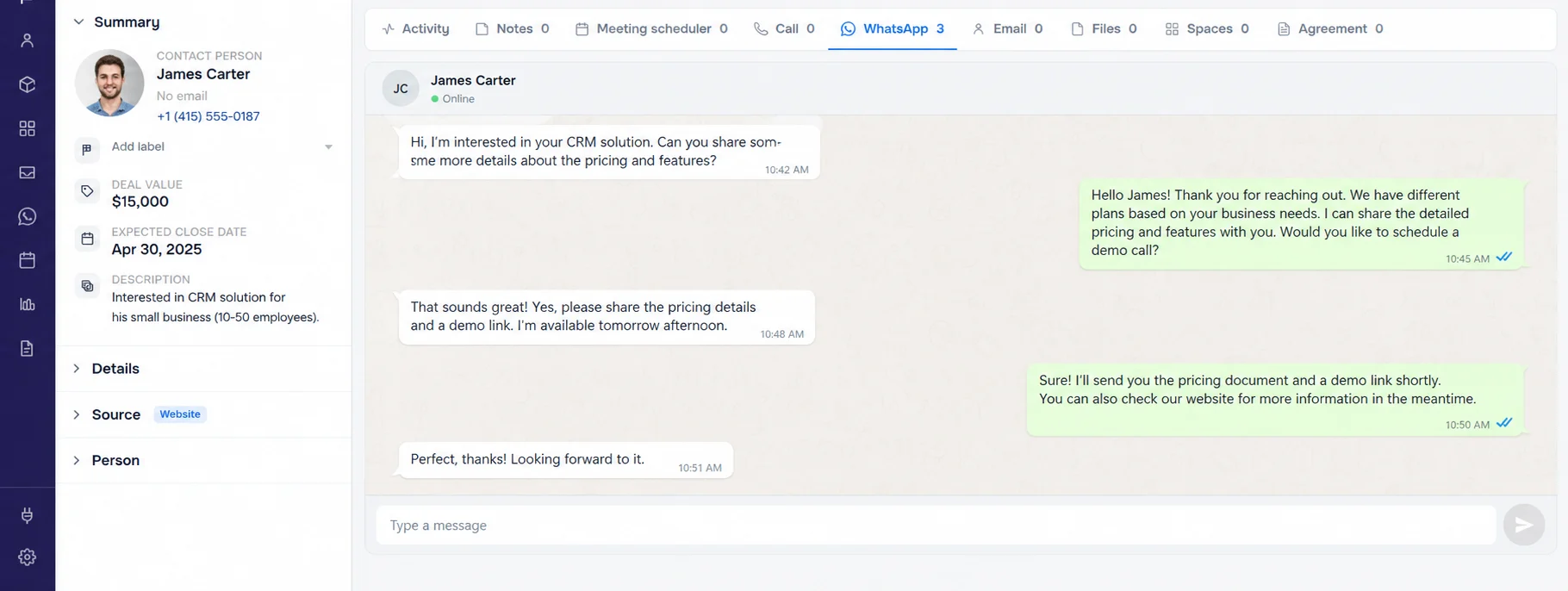Click the James Carter contact name in Summary
This screenshot has height=591, width=1568.
pyautogui.click(x=203, y=74)
